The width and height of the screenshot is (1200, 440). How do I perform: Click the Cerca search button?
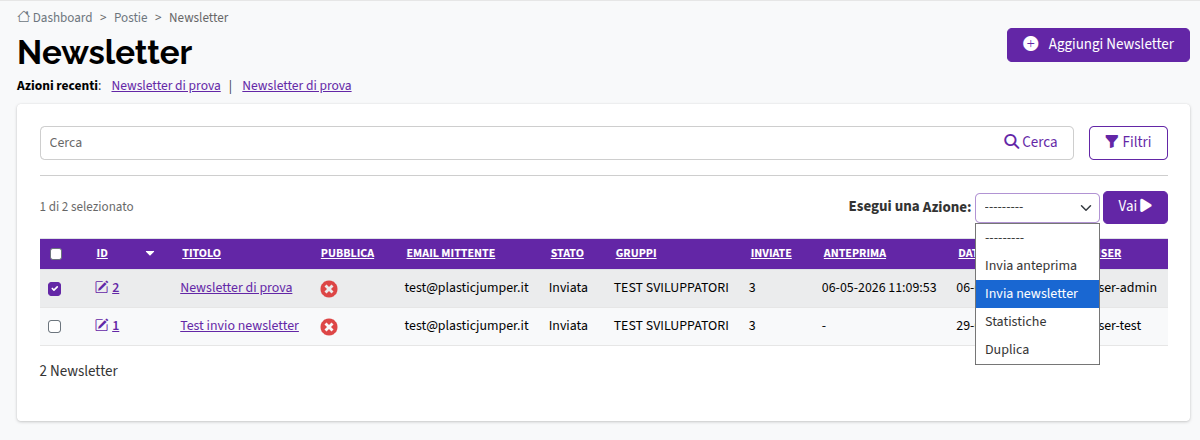point(1031,142)
